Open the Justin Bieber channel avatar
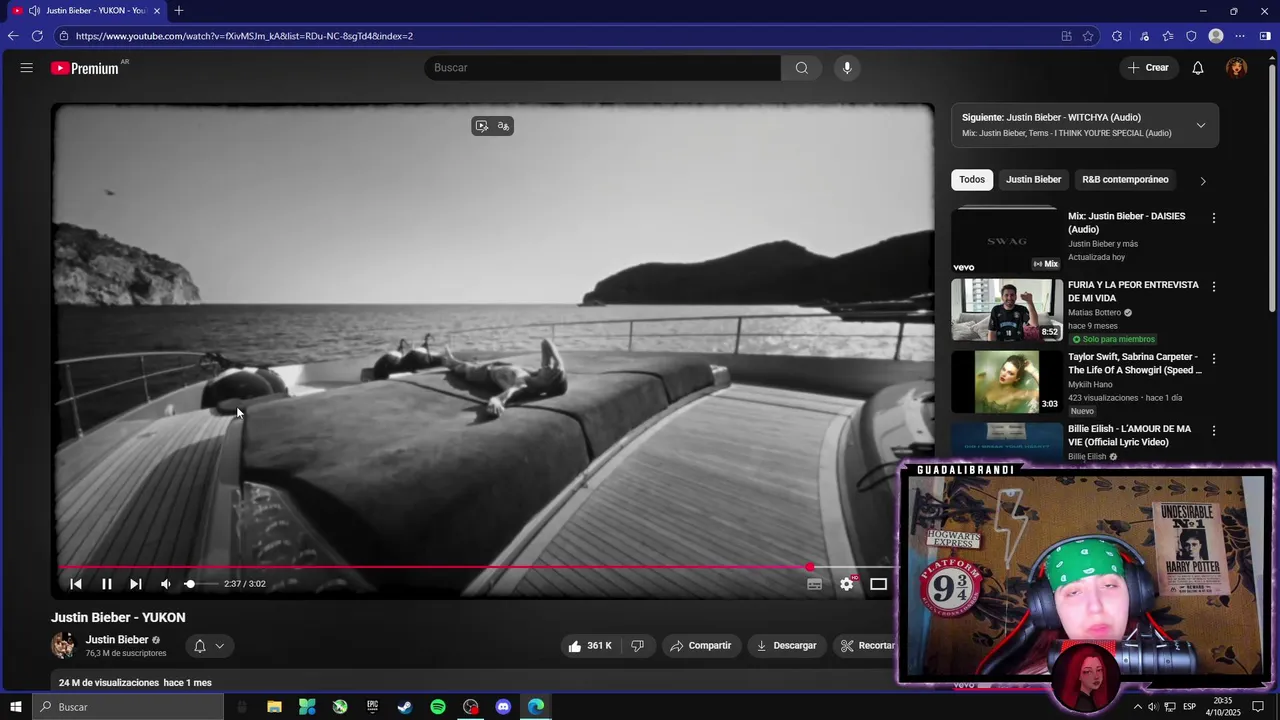Screen dimensions: 1280x720 coord(63,646)
